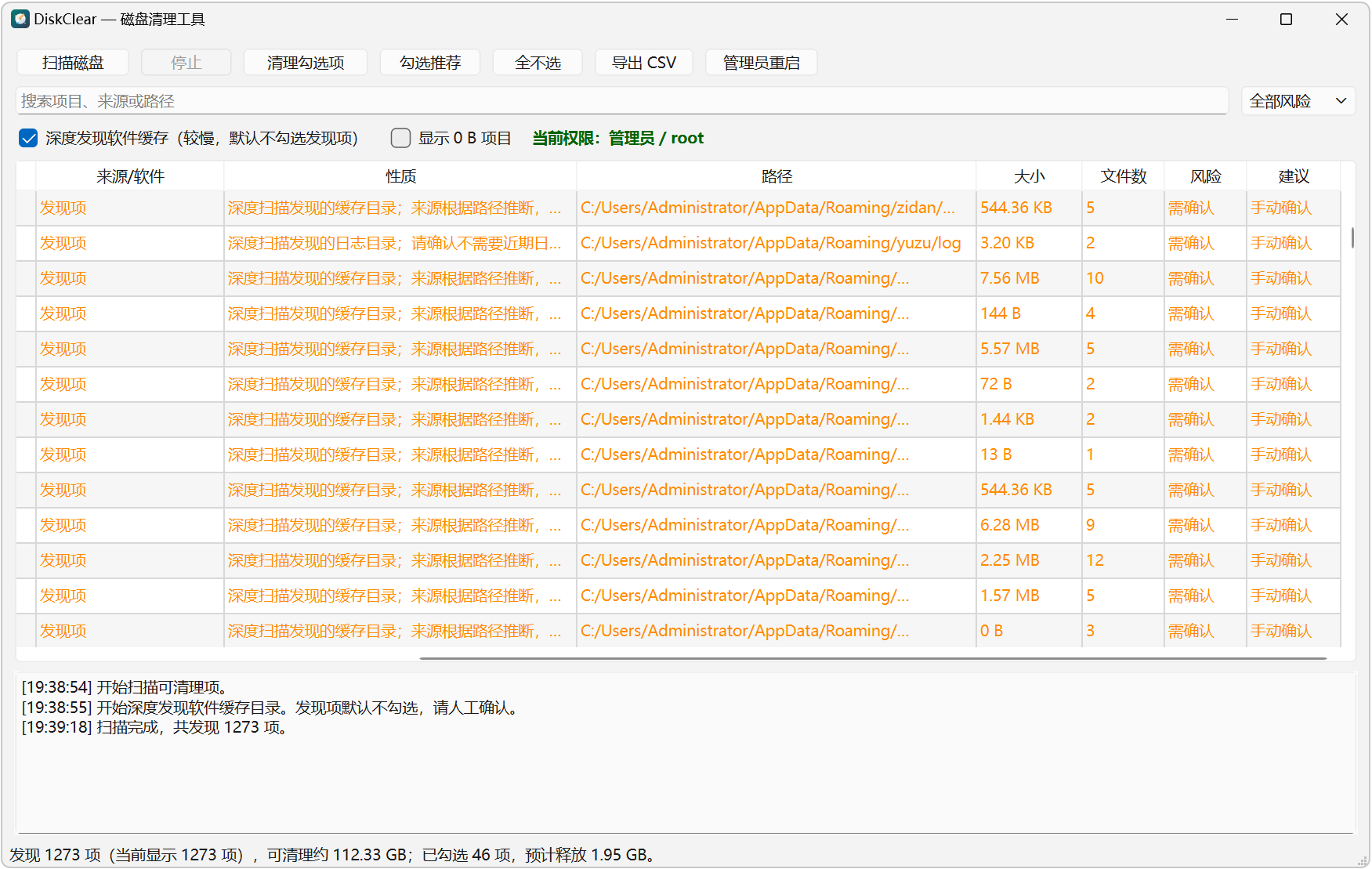
Task: Click the 清理勾选项 button
Action: point(306,63)
